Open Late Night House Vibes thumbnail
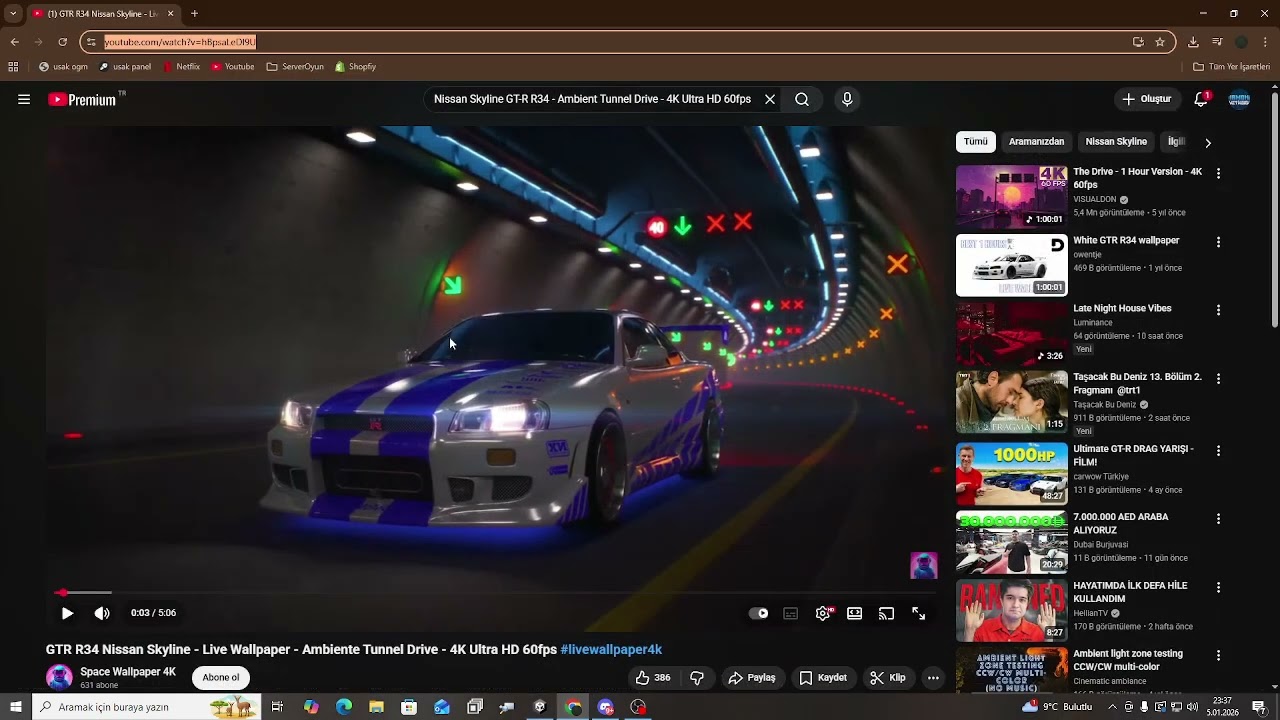The width and height of the screenshot is (1280, 720). click(x=1012, y=333)
